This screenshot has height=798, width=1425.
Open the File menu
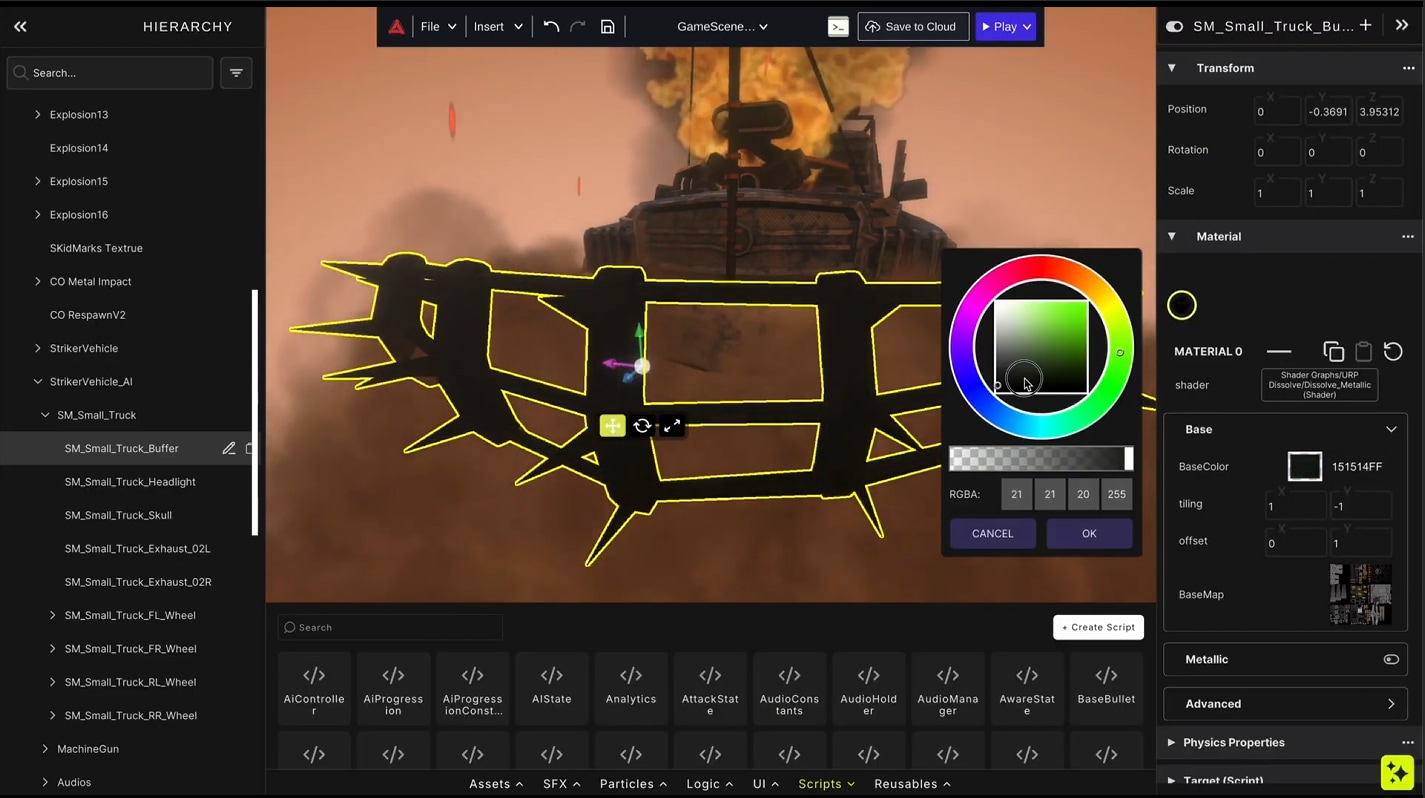pos(438,27)
